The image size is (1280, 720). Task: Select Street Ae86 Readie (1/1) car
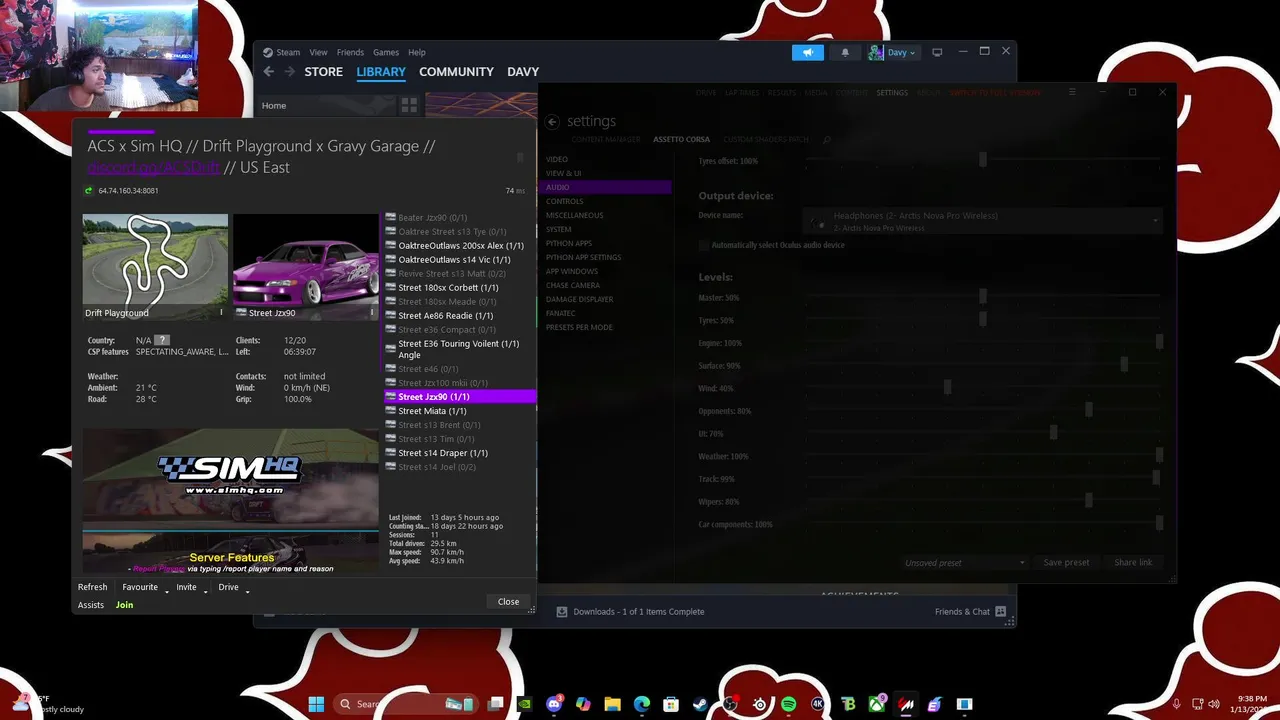point(460,315)
